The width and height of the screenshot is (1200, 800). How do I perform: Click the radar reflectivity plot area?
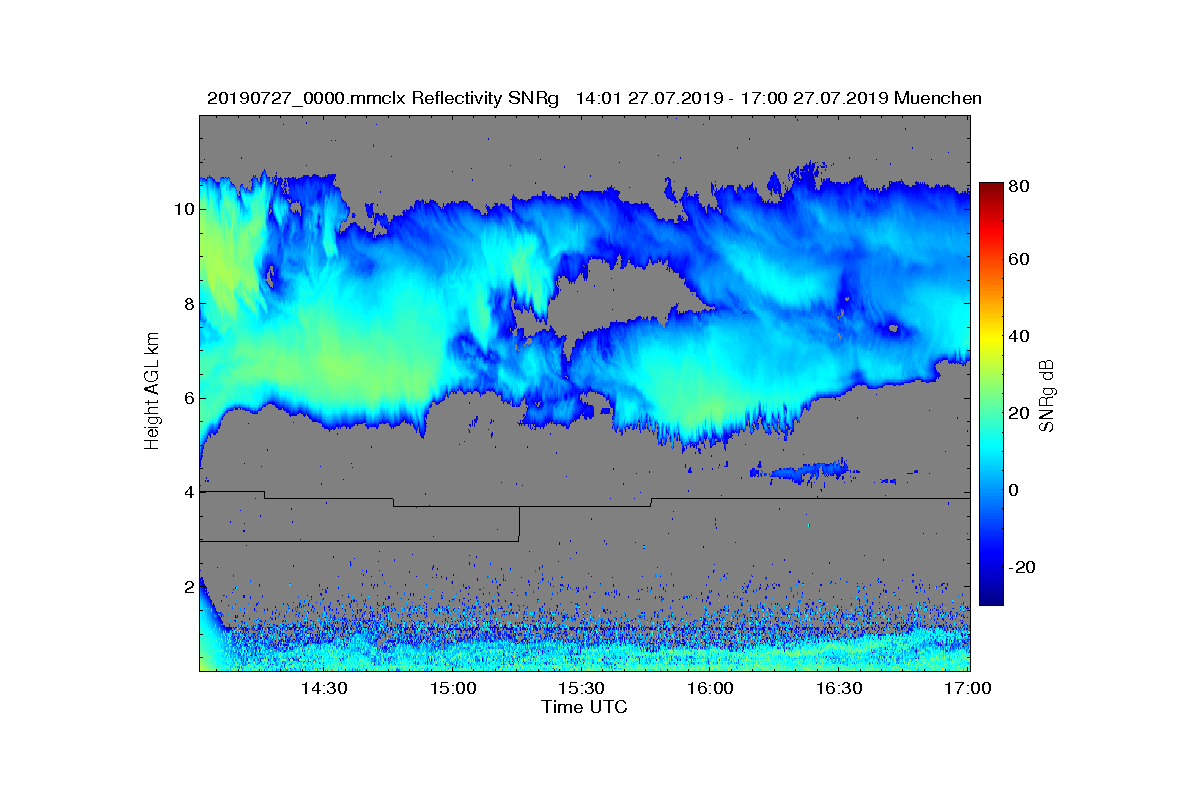click(585, 393)
